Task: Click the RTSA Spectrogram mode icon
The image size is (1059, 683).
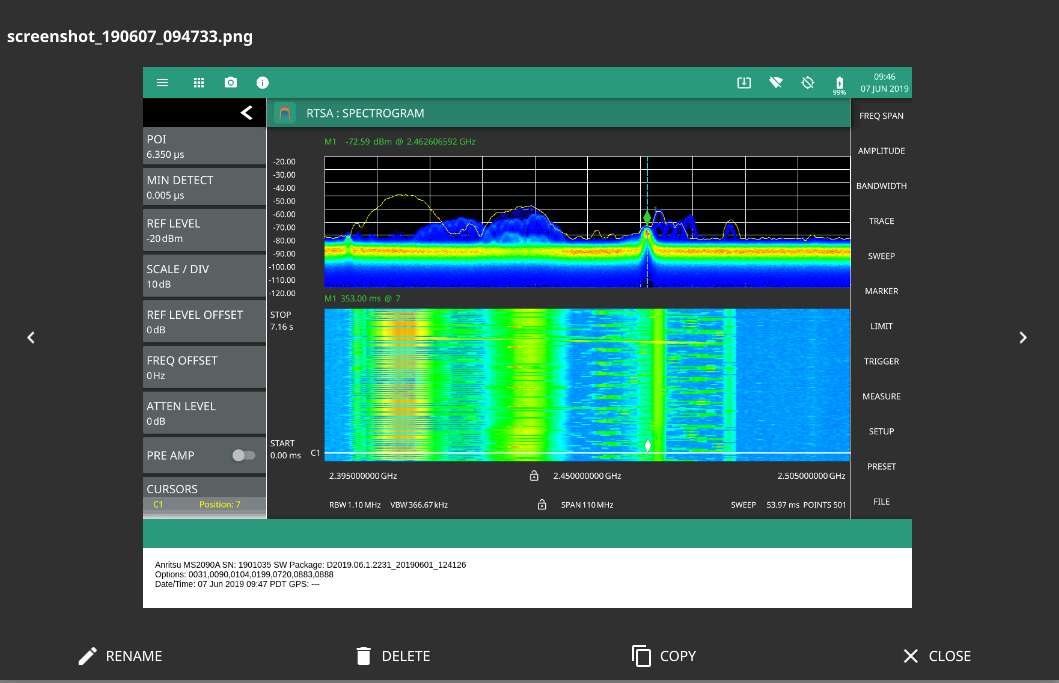Action: pyautogui.click(x=285, y=114)
